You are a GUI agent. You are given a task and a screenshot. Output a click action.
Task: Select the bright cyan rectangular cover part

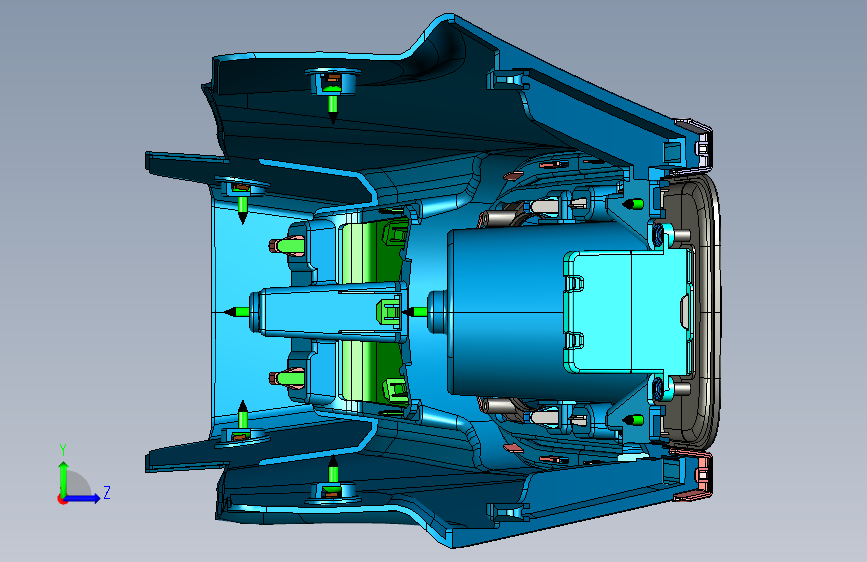[x=628, y=311]
